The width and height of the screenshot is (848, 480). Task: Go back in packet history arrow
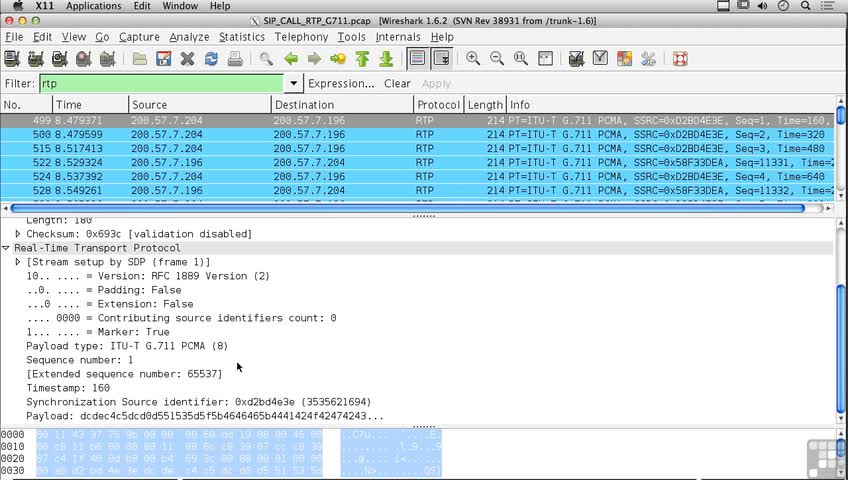pyautogui.click(x=291, y=58)
